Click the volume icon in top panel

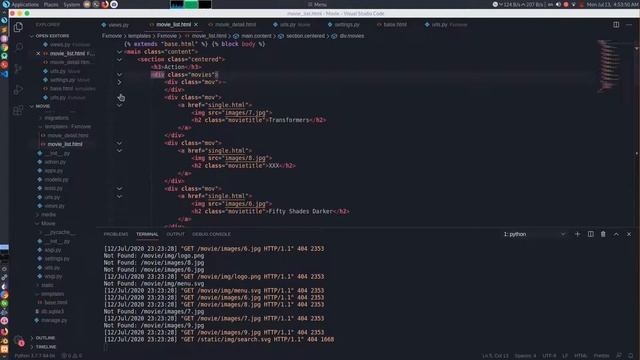558,4
